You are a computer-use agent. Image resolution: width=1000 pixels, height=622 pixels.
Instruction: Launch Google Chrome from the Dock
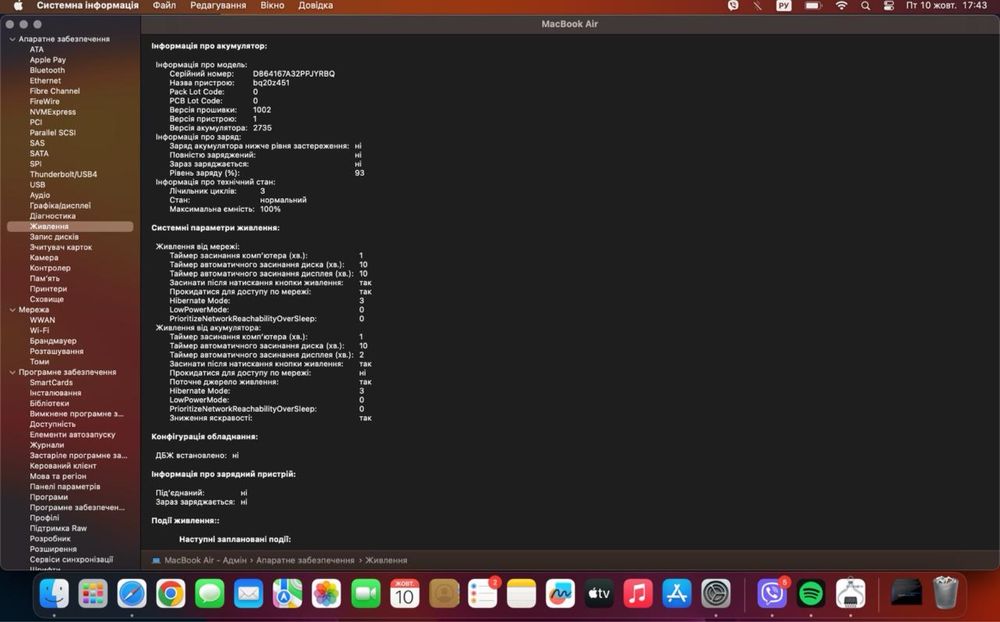171,594
